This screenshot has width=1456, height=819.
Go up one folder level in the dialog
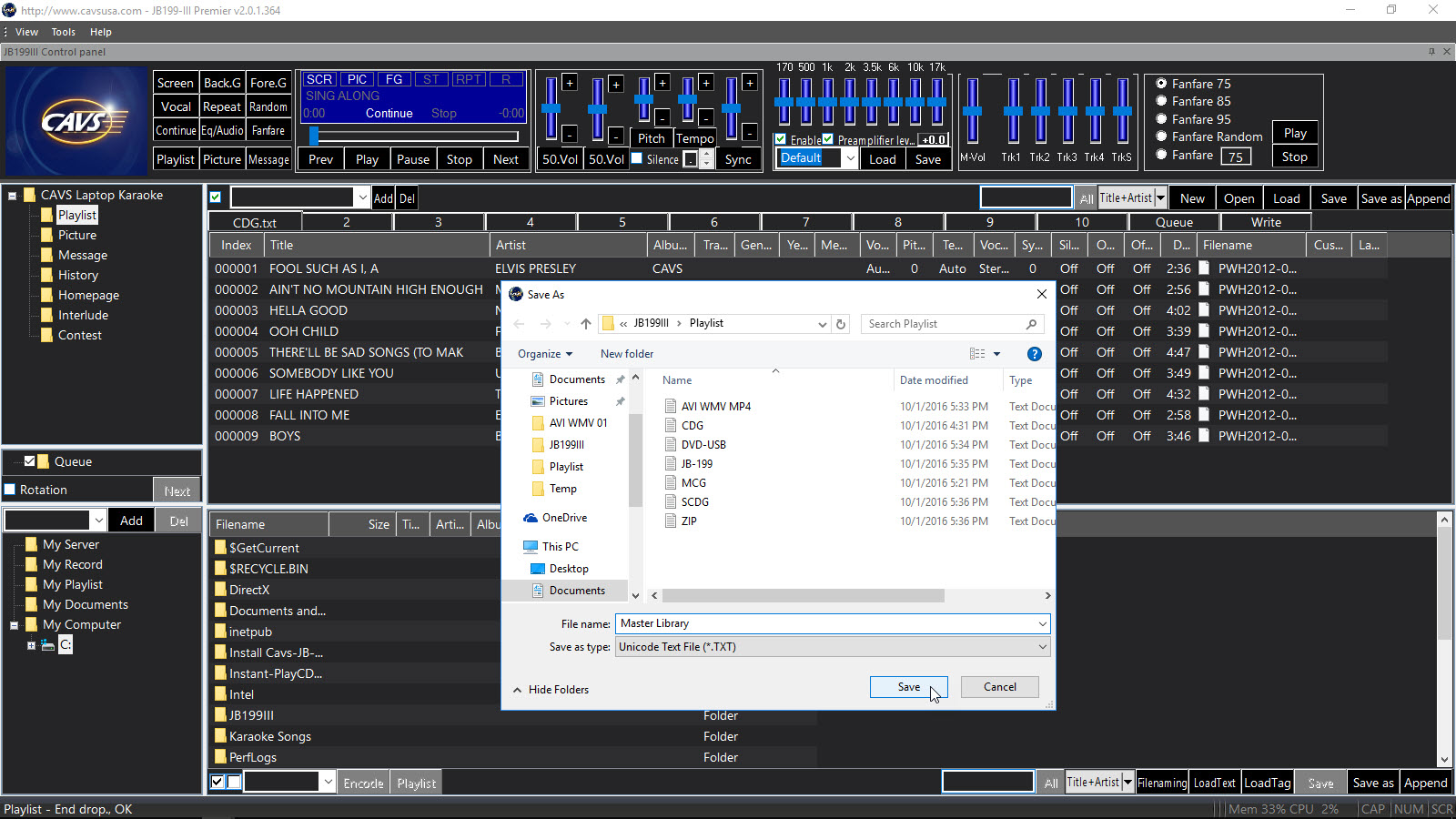click(x=585, y=324)
